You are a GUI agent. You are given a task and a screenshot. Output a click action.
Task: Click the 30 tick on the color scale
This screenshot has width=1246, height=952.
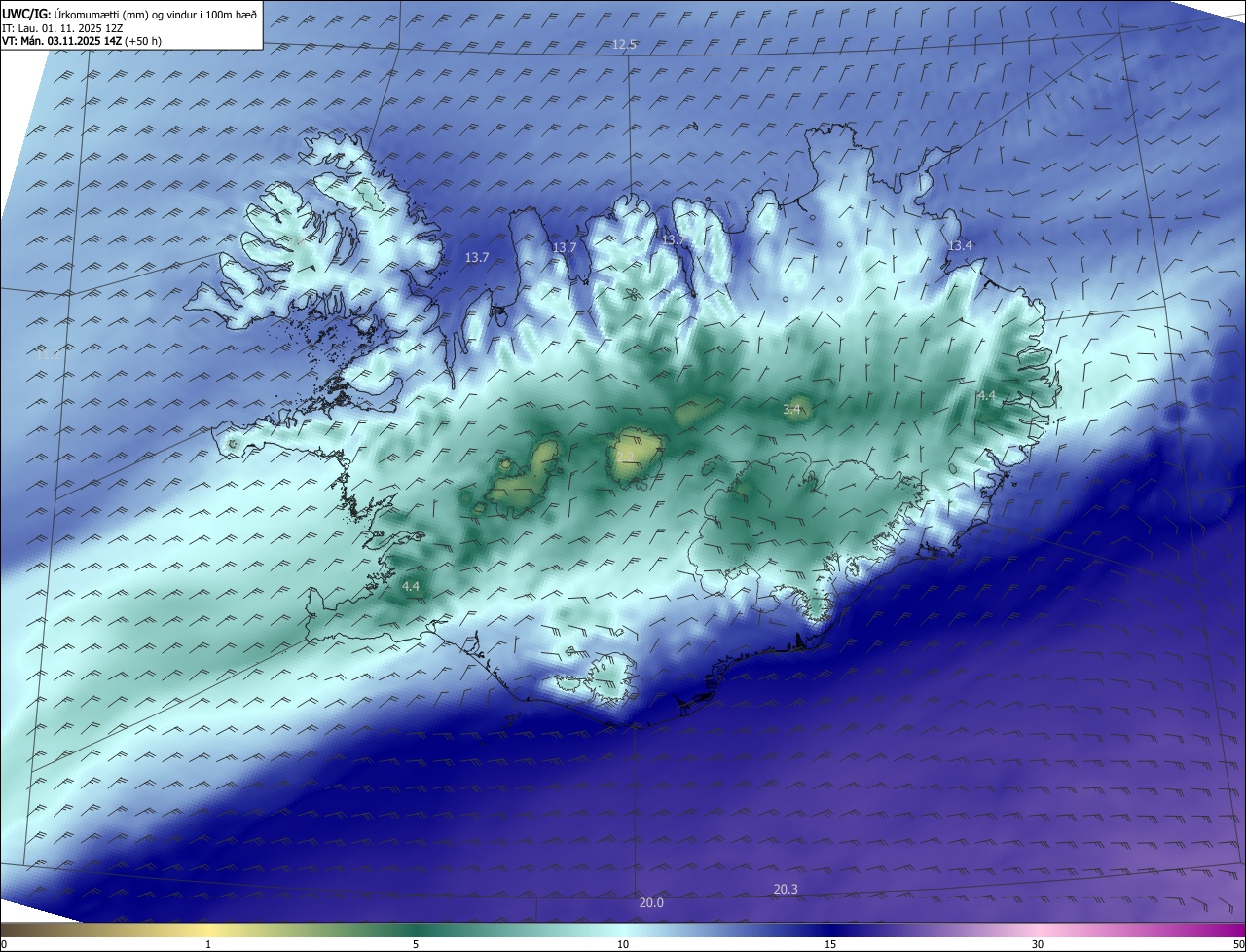coord(1038,945)
